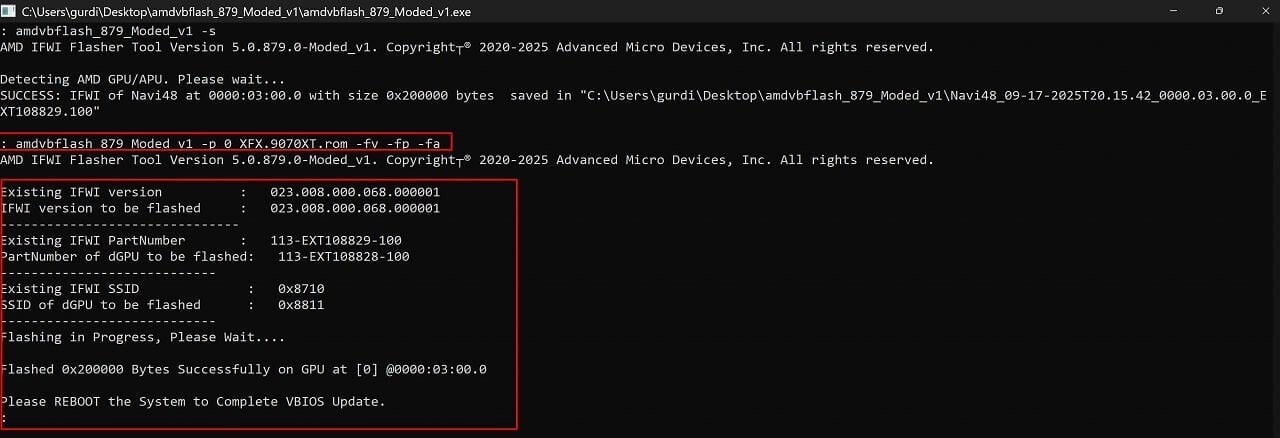Click the 'PartNumber of dGPU to be flashed' line

point(205,256)
